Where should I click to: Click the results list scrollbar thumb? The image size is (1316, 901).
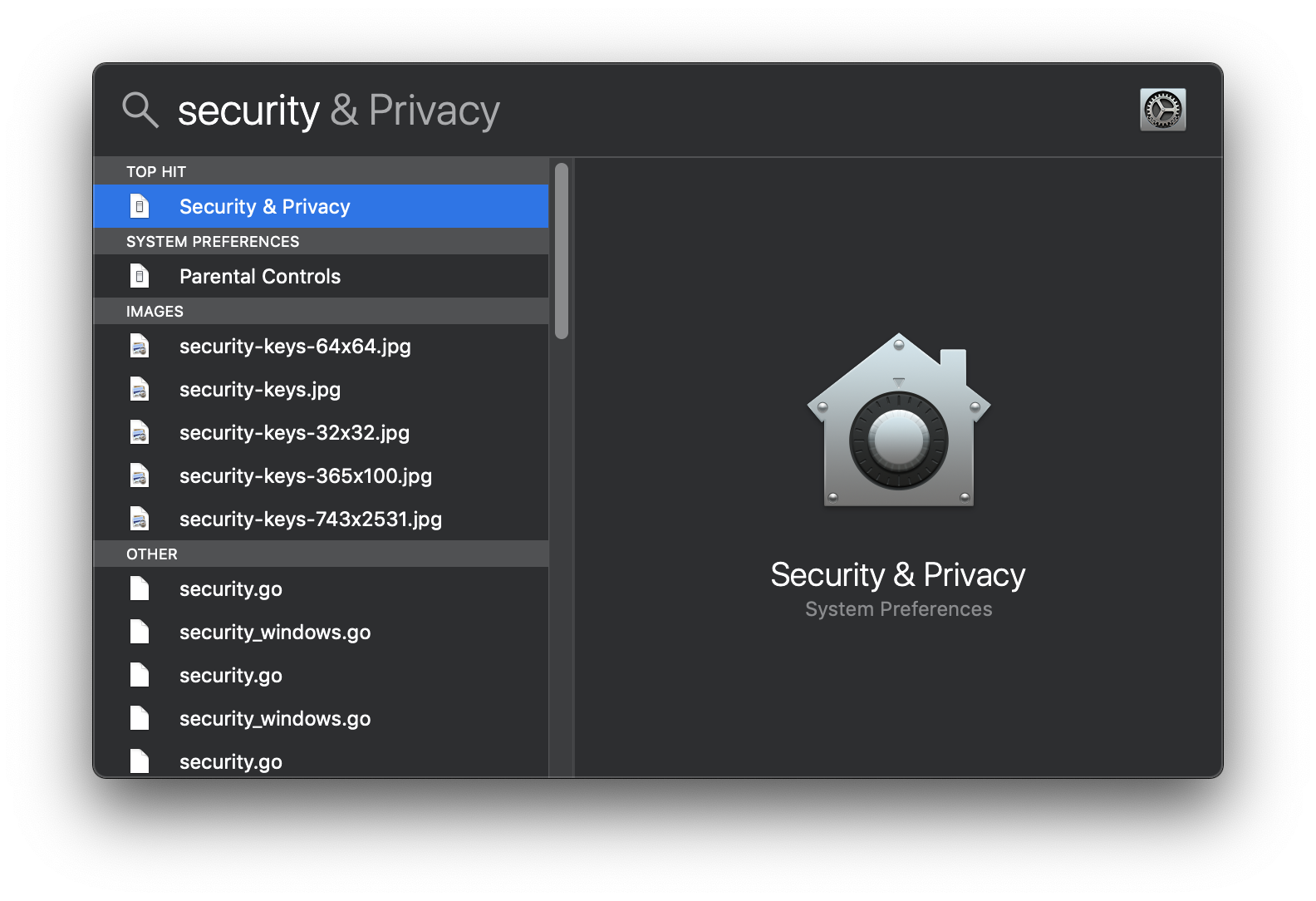click(x=562, y=251)
